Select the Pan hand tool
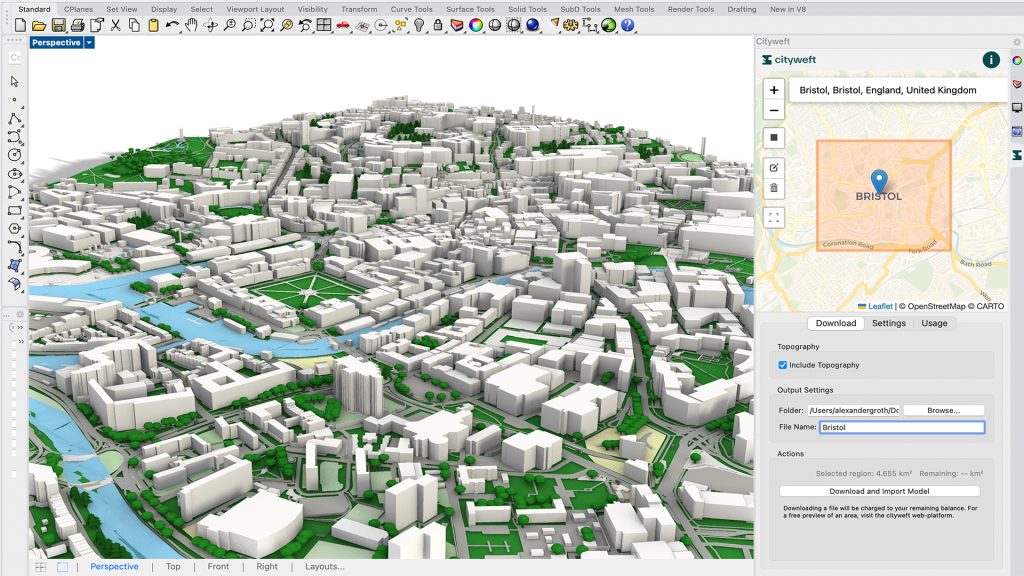1024x576 pixels. pos(191,25)
